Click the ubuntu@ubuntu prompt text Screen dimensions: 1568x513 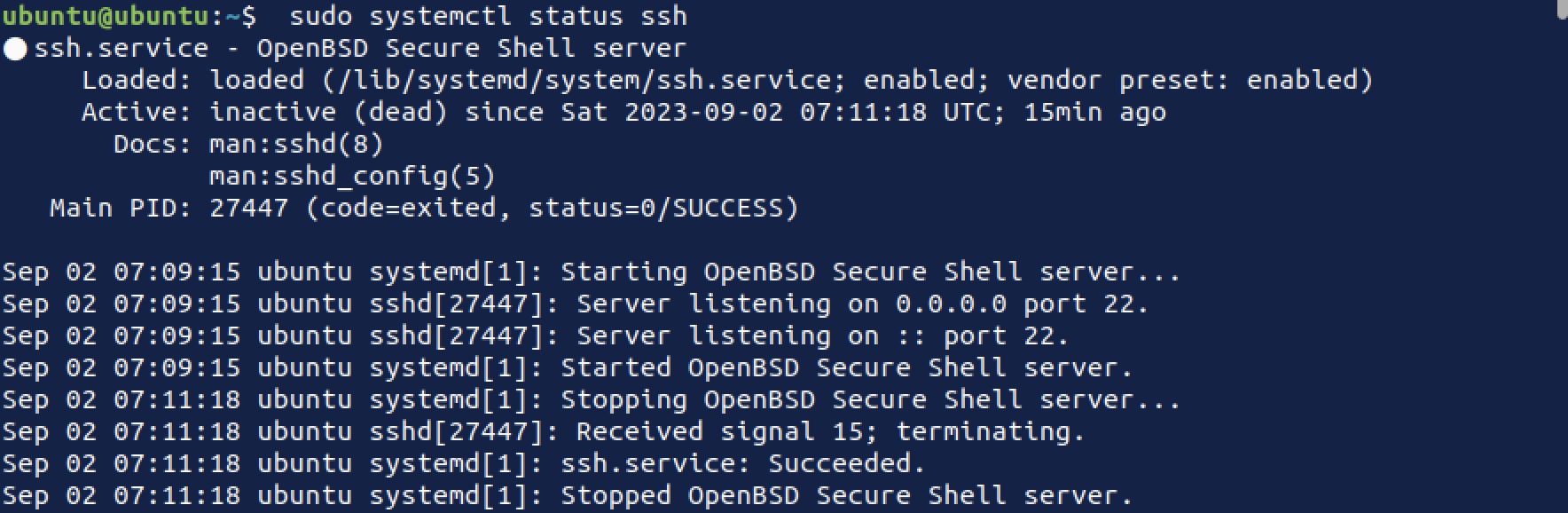[x=106, y=16]
